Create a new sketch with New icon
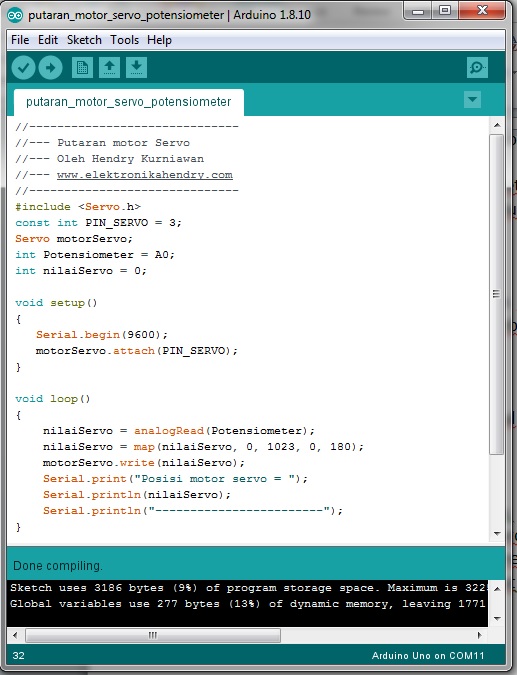 (82, 68)
